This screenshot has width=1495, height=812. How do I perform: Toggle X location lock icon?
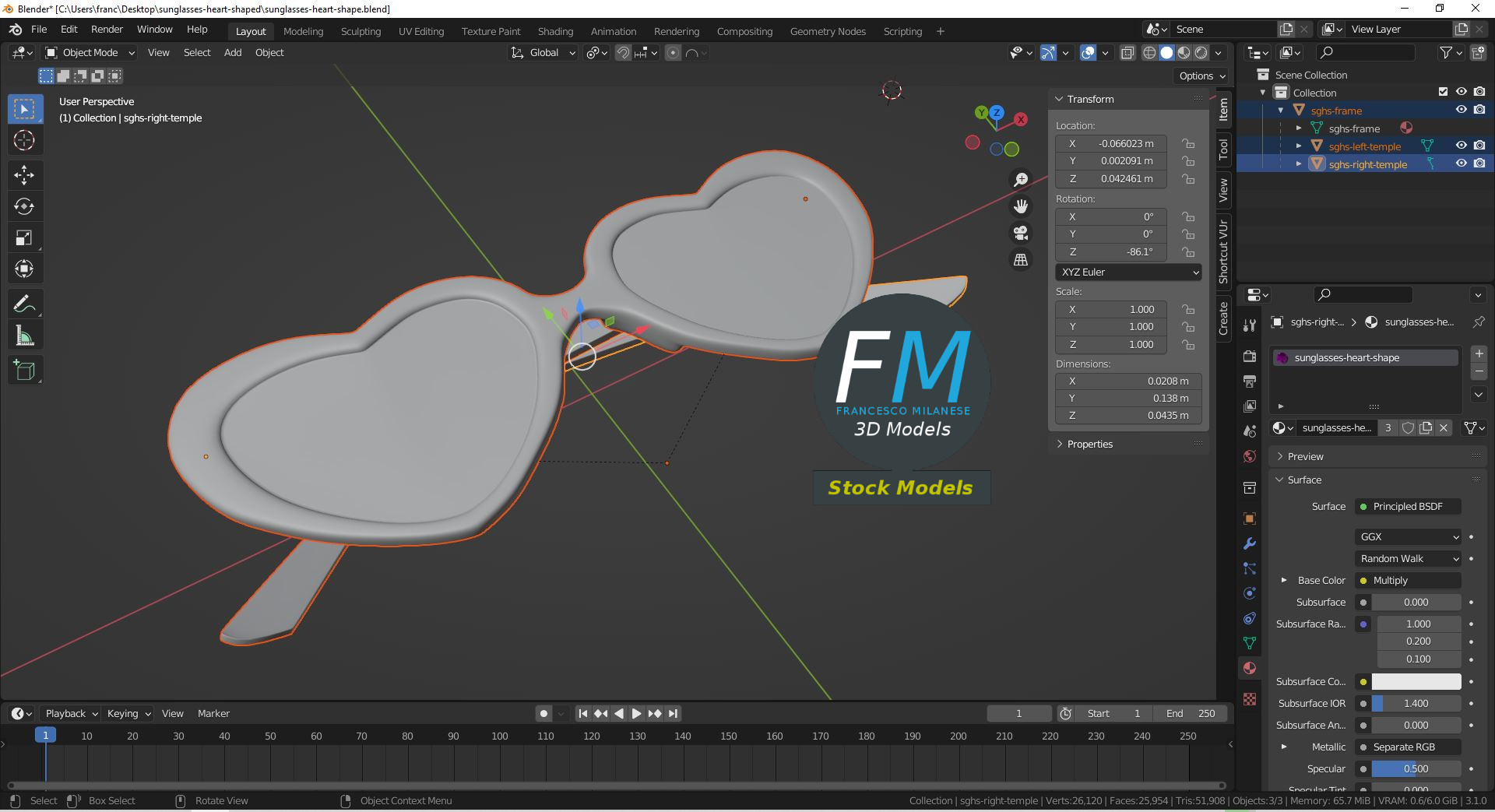[1188, 143]
